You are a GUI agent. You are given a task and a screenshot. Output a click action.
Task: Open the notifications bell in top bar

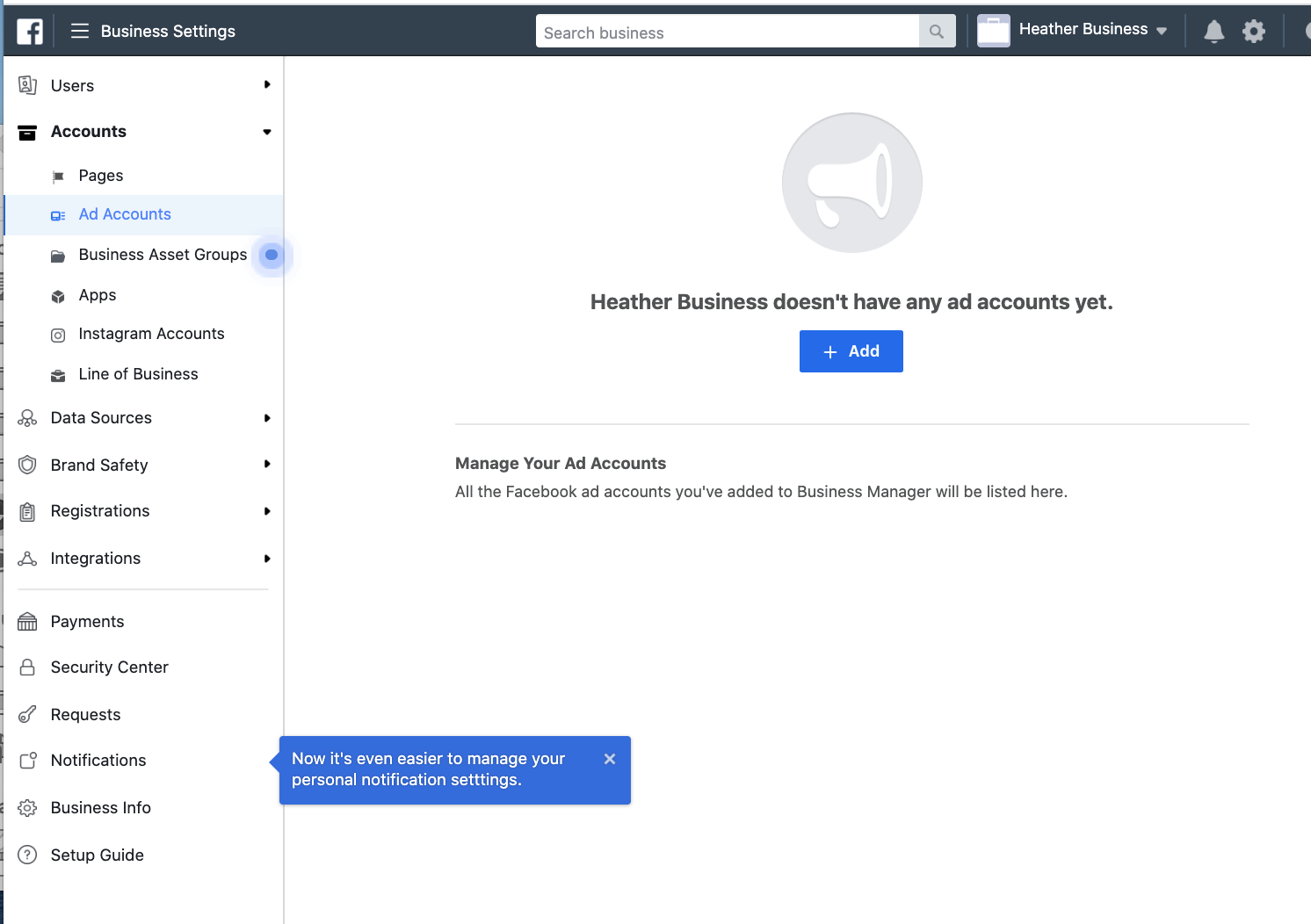coord(1214,32)
